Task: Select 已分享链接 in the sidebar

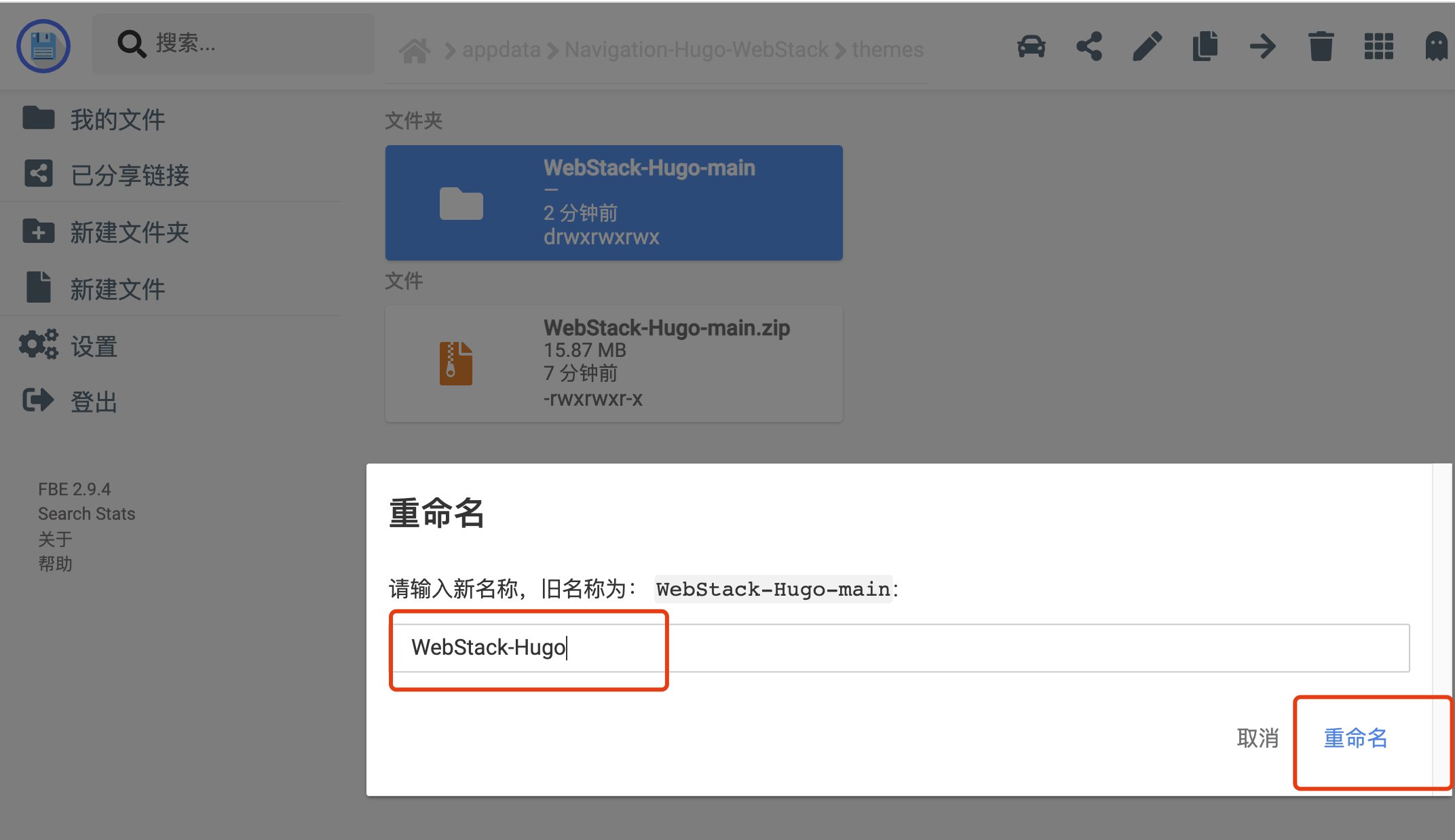Action: click(129, 175)
